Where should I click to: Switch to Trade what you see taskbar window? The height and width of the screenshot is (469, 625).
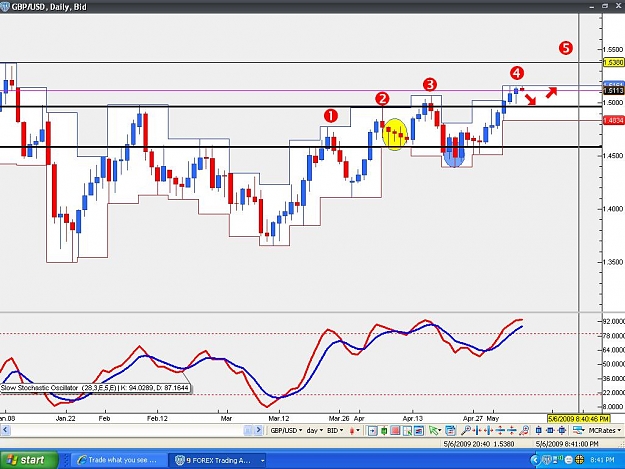(x=119, y=460)
